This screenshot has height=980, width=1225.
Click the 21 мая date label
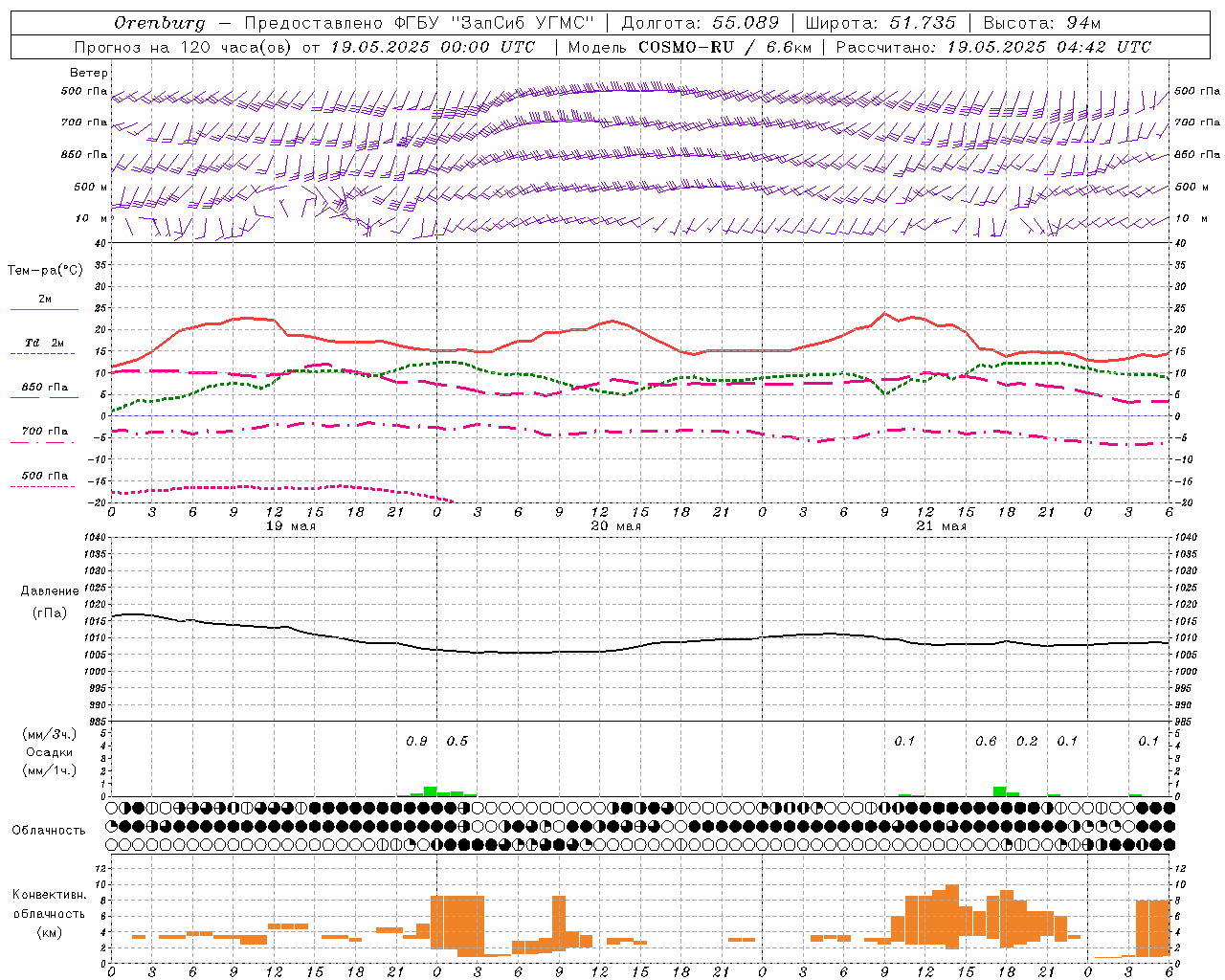(942, 525)
